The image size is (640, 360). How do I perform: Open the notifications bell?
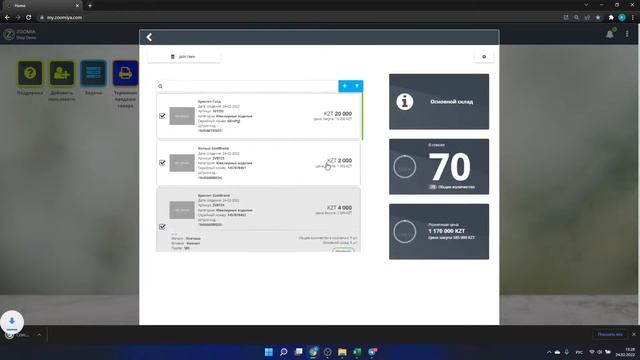(609, 34)
